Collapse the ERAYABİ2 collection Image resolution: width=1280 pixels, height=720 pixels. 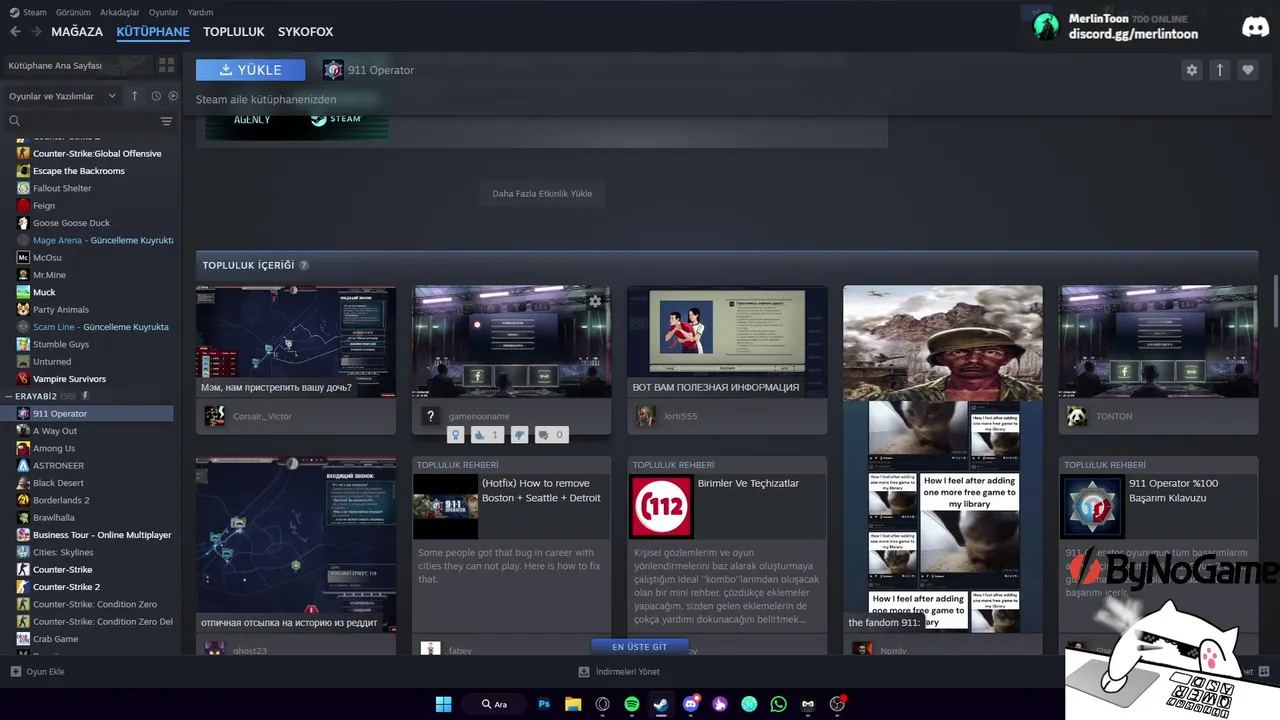pyautogui.click(x=9, y=396)
